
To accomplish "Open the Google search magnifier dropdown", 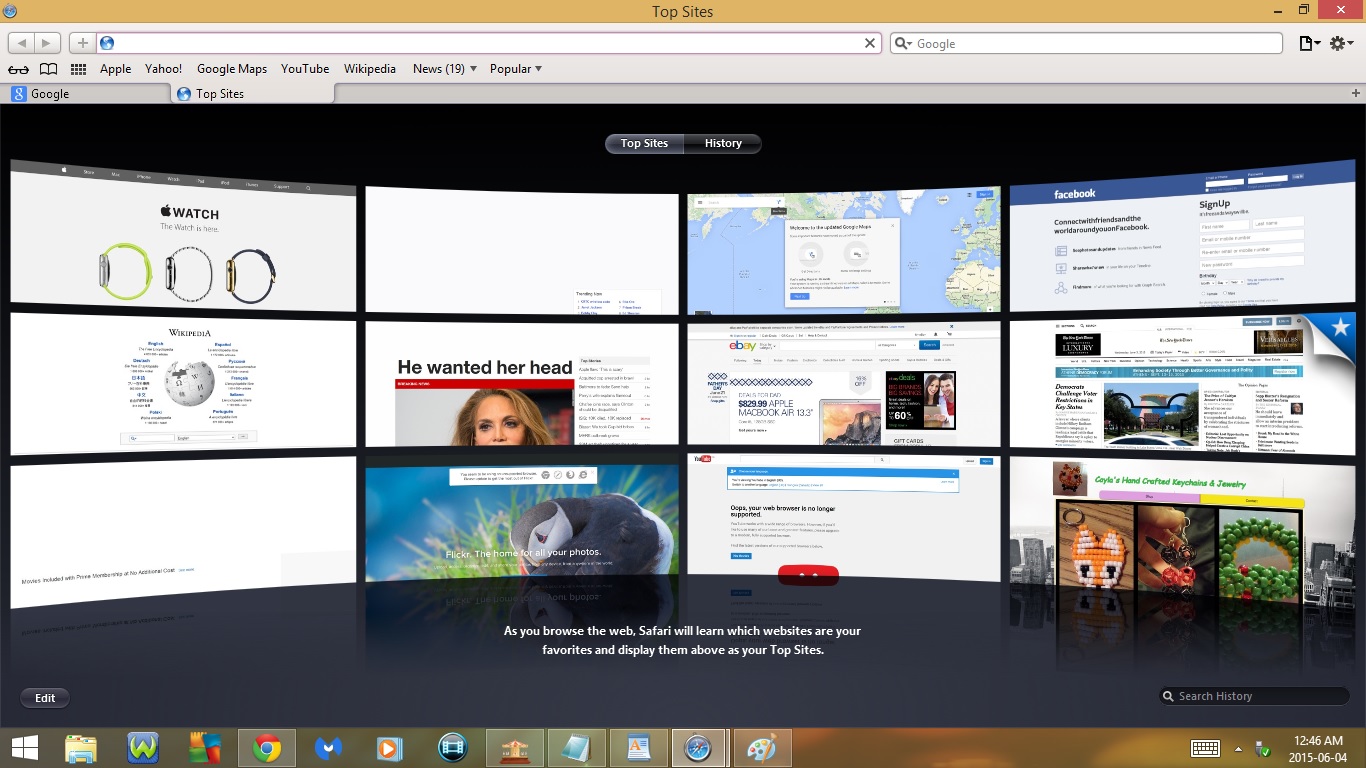I will (903, 43).
